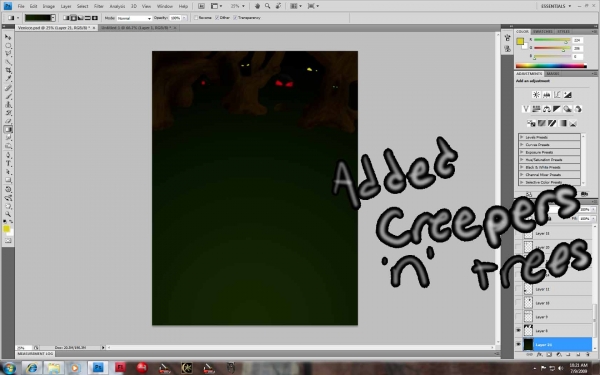The height and width of the screenshot is (375, 600).
Task: Launch Bridge from the application bar
Action: (201, 6)
